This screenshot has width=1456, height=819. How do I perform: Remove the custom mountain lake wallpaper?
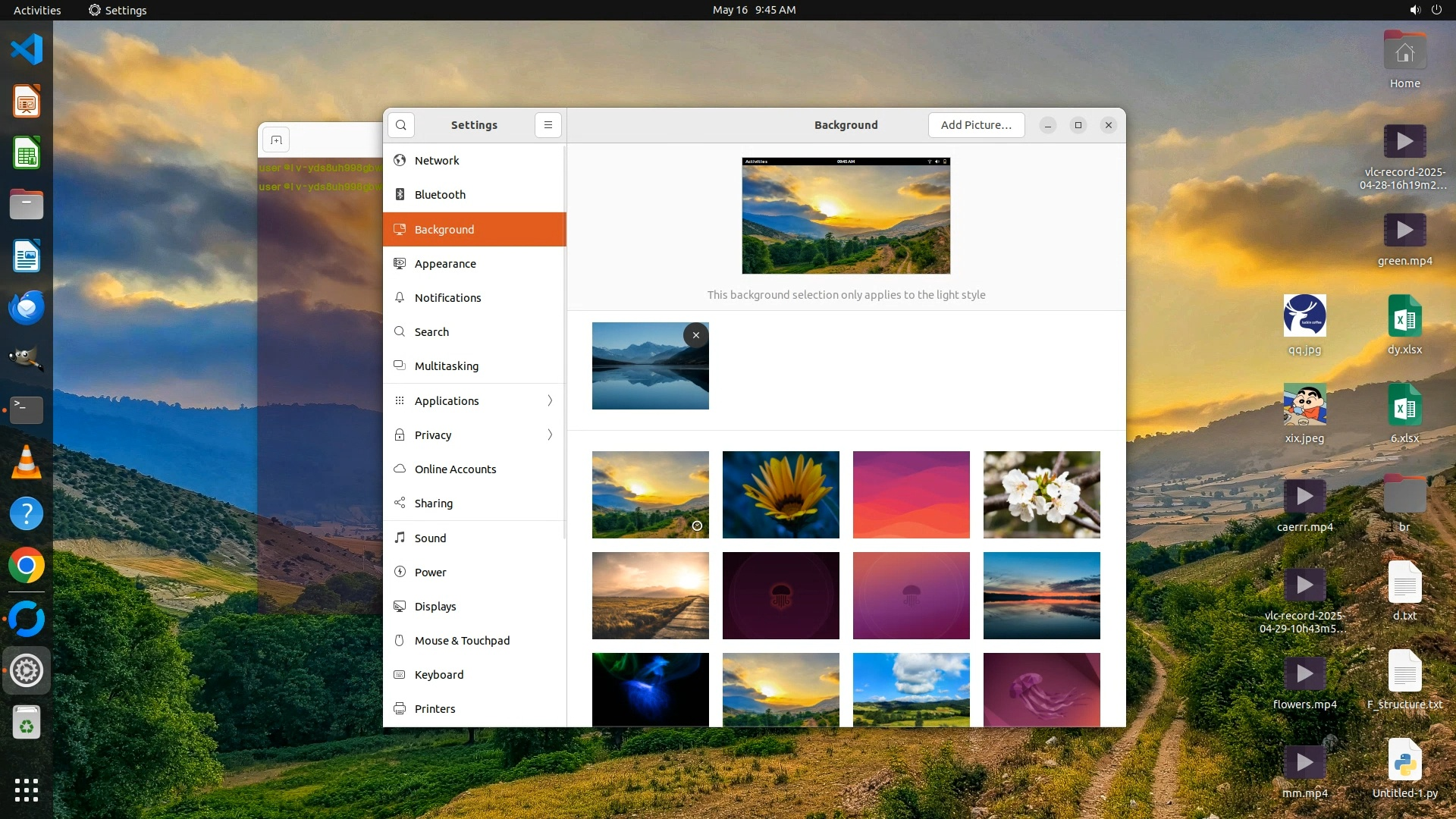pos(695,335)
